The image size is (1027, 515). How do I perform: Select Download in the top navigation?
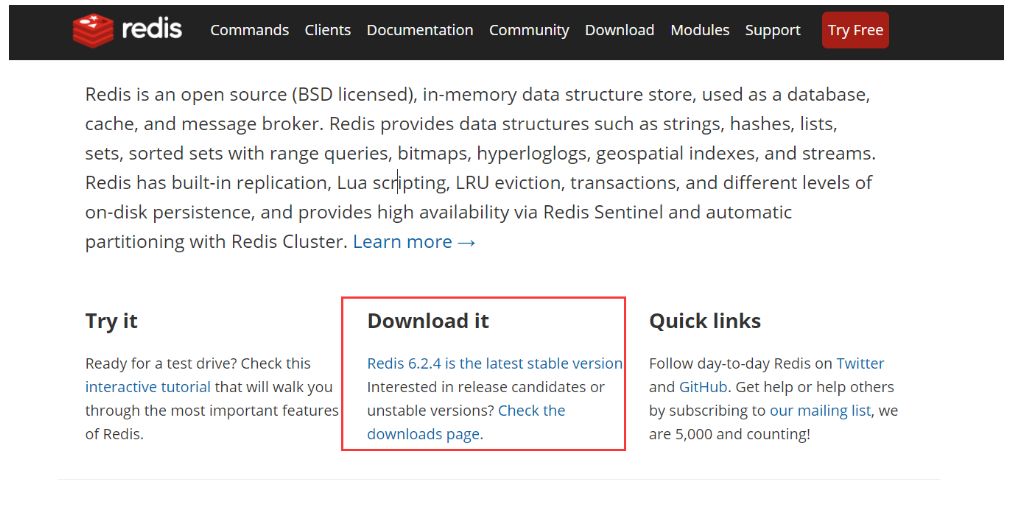click(620, 30)
